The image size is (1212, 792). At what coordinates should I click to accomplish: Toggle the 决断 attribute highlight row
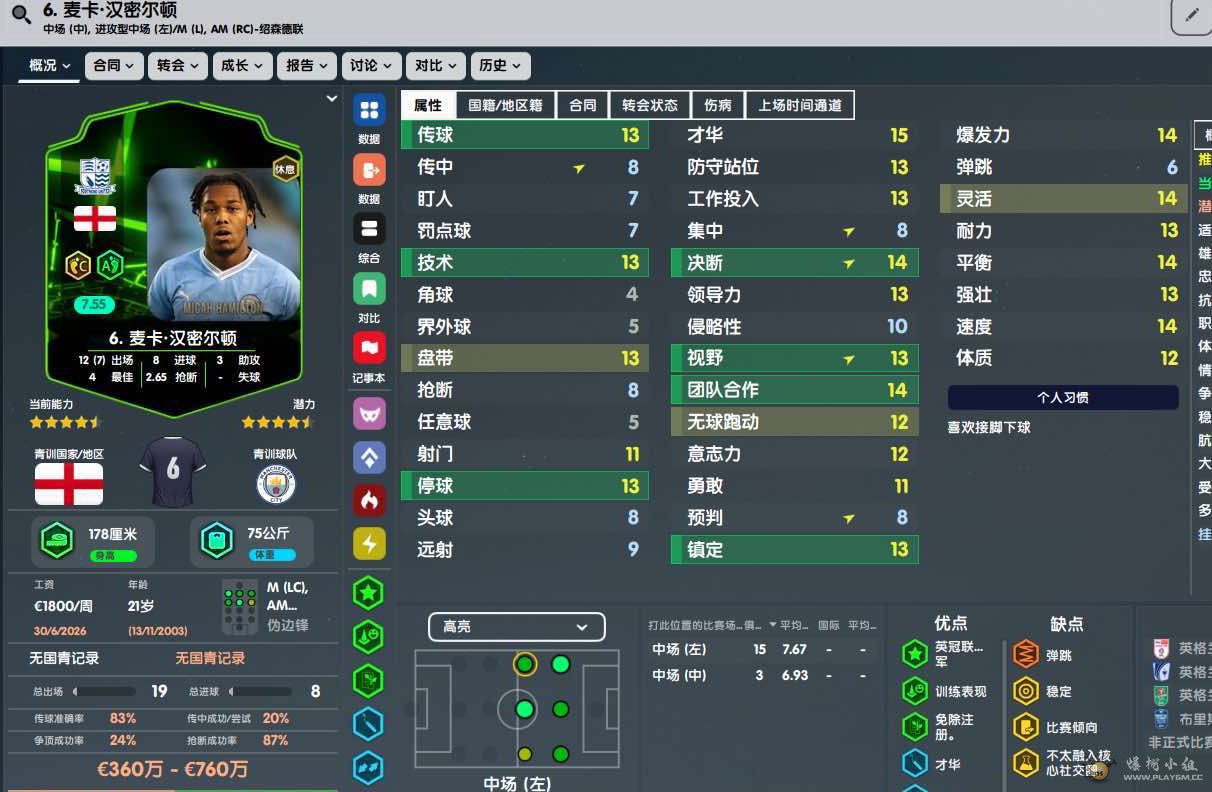coord(795,262)
